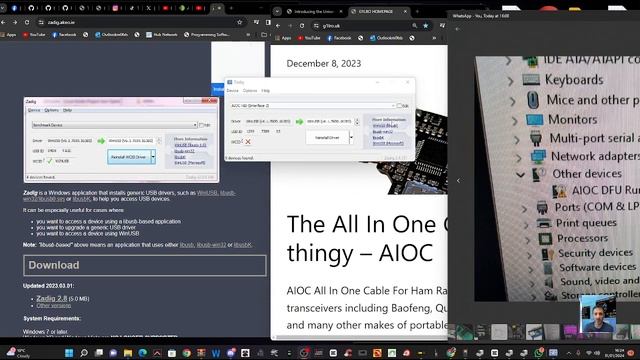Image resolution: width=640 pixels, height=360 pixels.
Task: Reload the g7lbo.uk page
Action: (302, 26)
